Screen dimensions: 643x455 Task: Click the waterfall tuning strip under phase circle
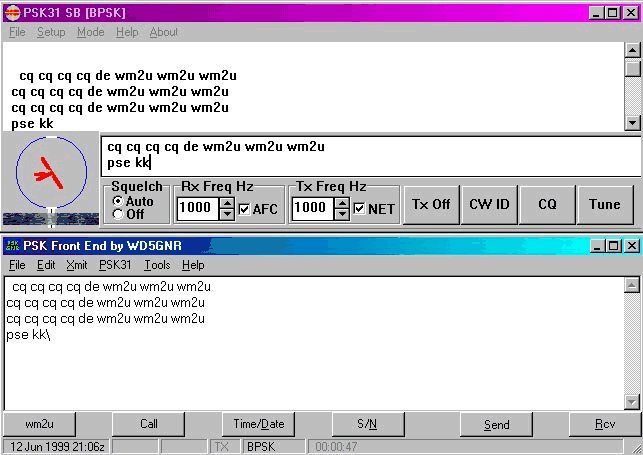51,218
